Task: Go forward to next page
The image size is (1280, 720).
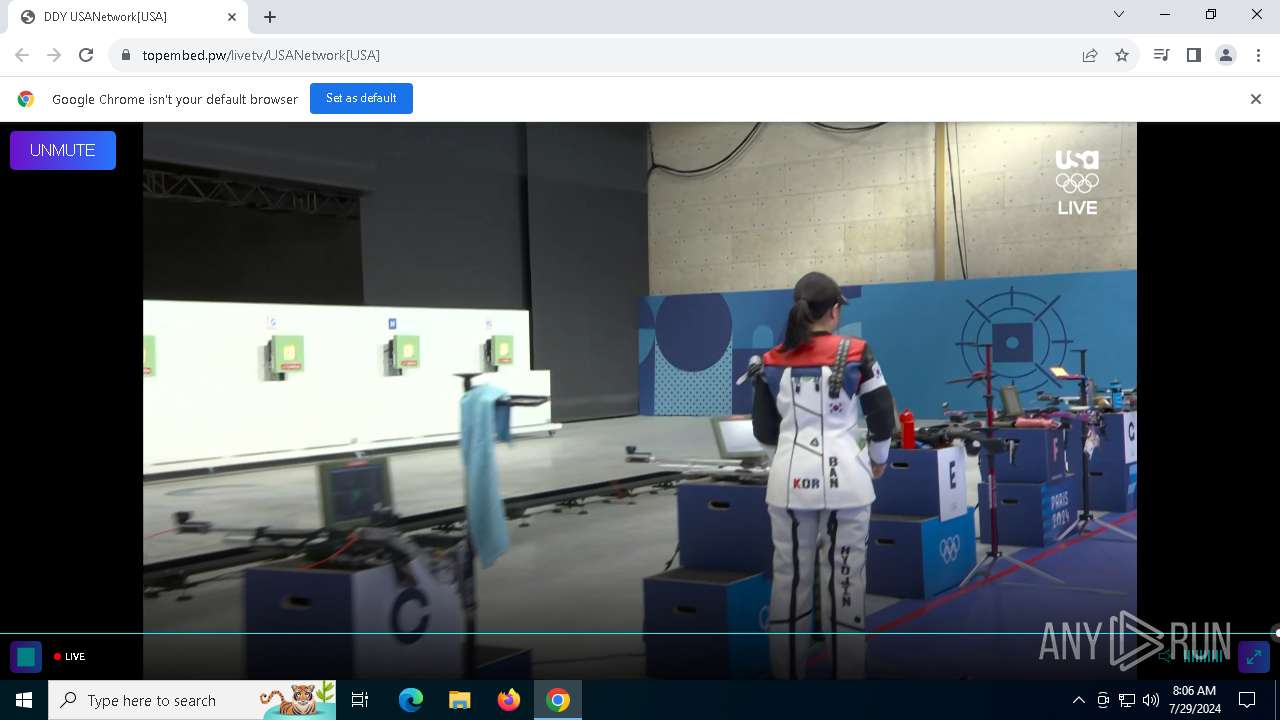Action: click(x=54, y=55)
